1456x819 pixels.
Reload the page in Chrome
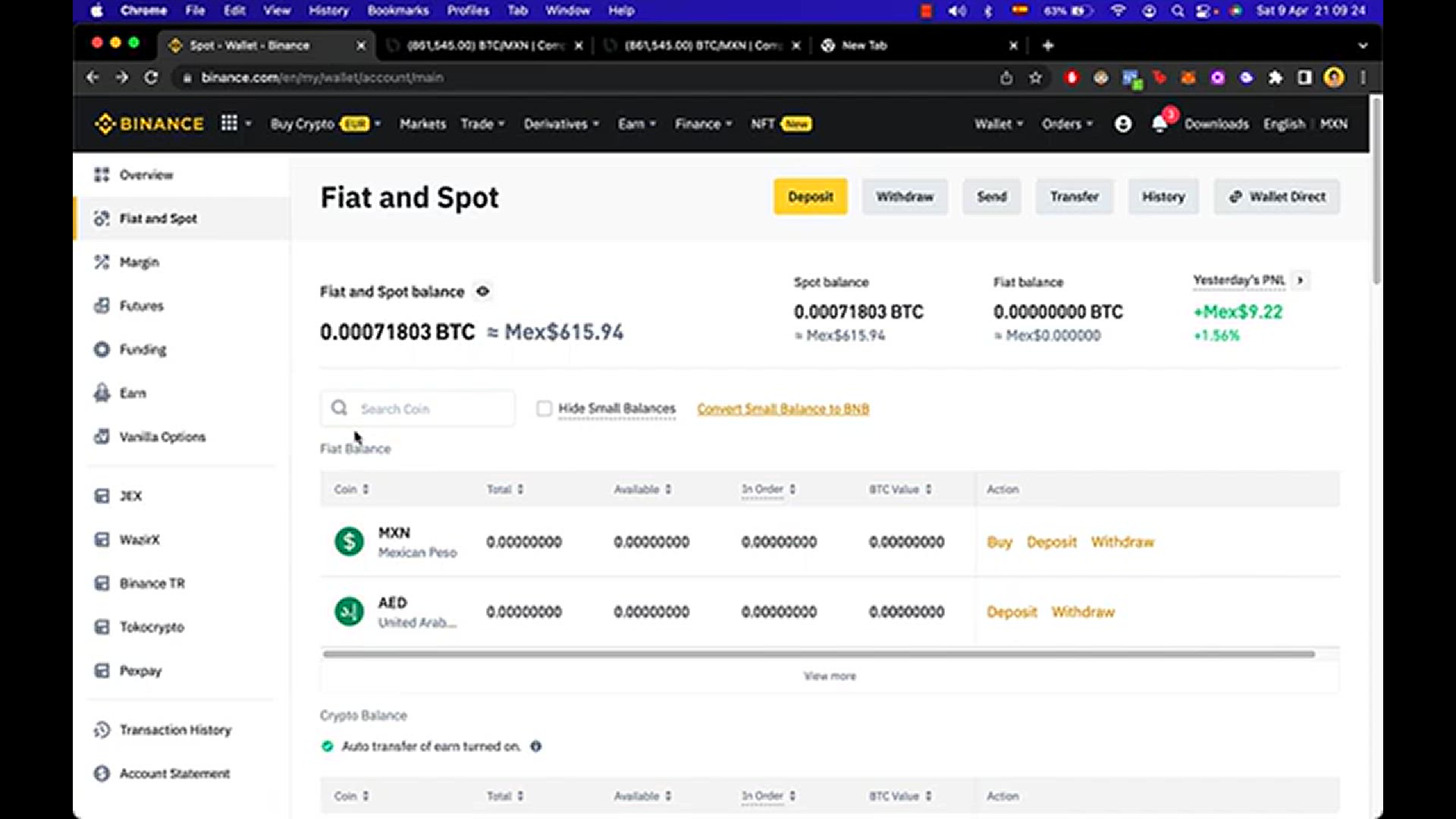point(151,77)
